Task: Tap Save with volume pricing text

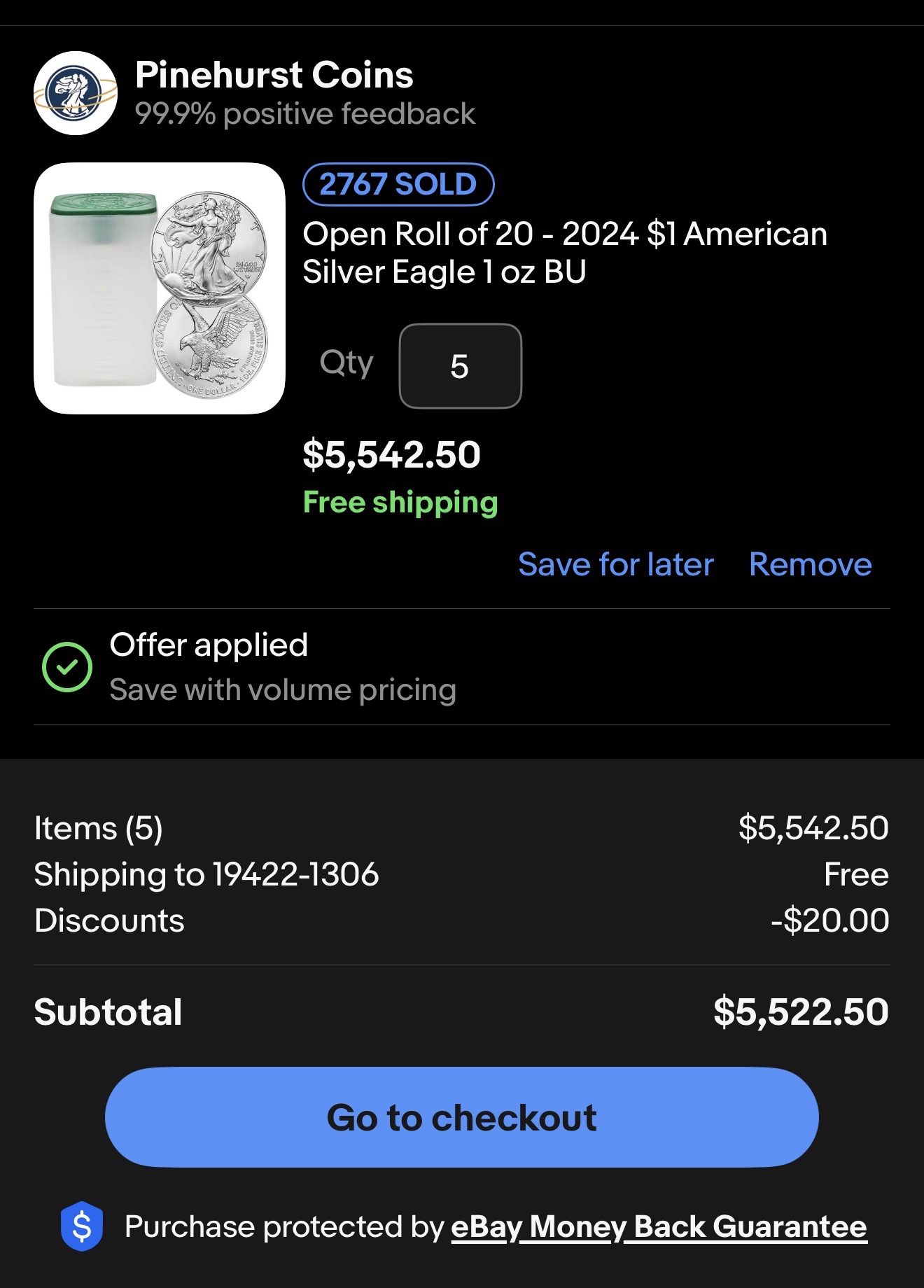Action: coord(283,690)
